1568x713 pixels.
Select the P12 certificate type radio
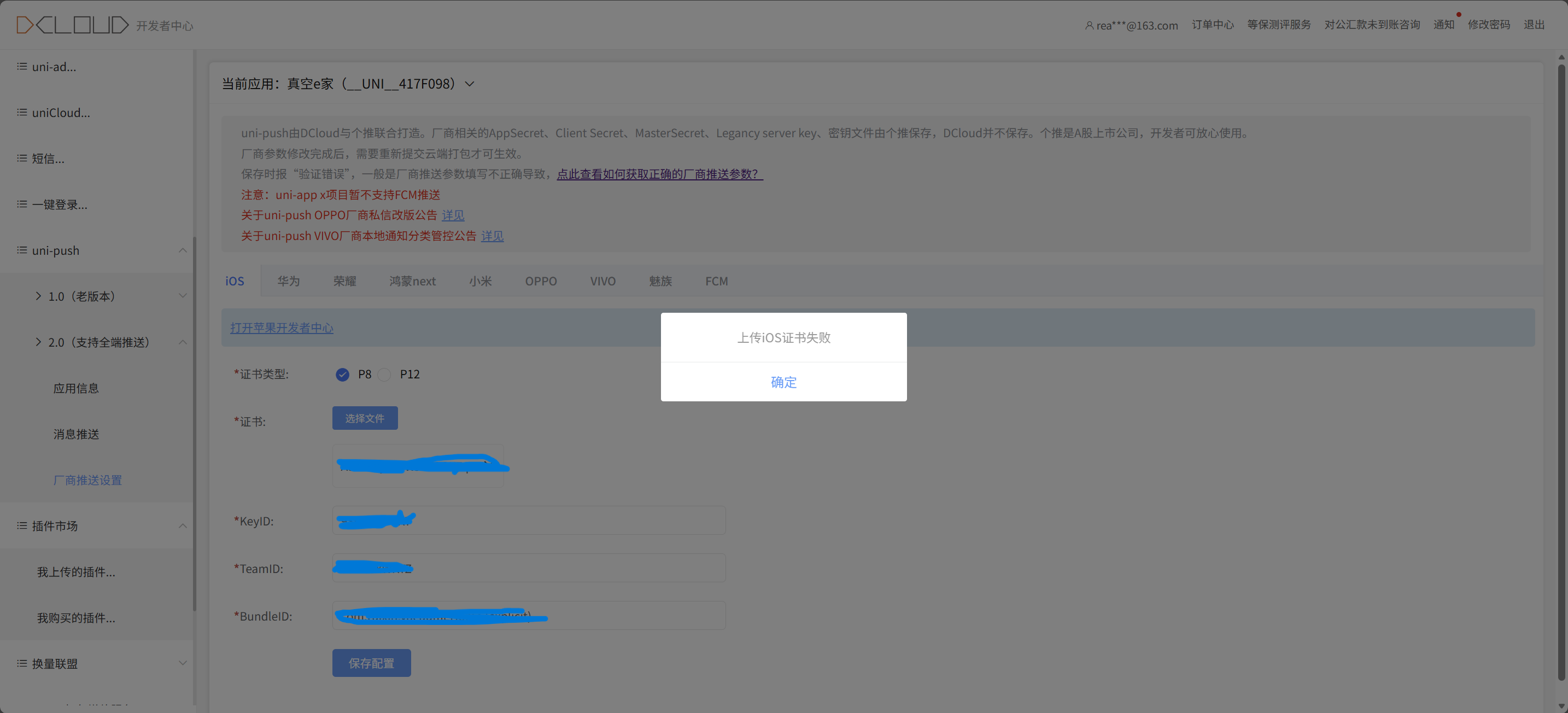click(385, 375)
